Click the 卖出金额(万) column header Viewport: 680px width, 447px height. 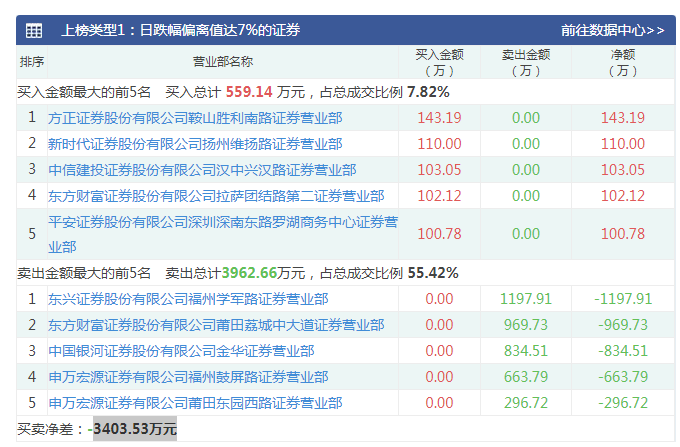(526, 62)
